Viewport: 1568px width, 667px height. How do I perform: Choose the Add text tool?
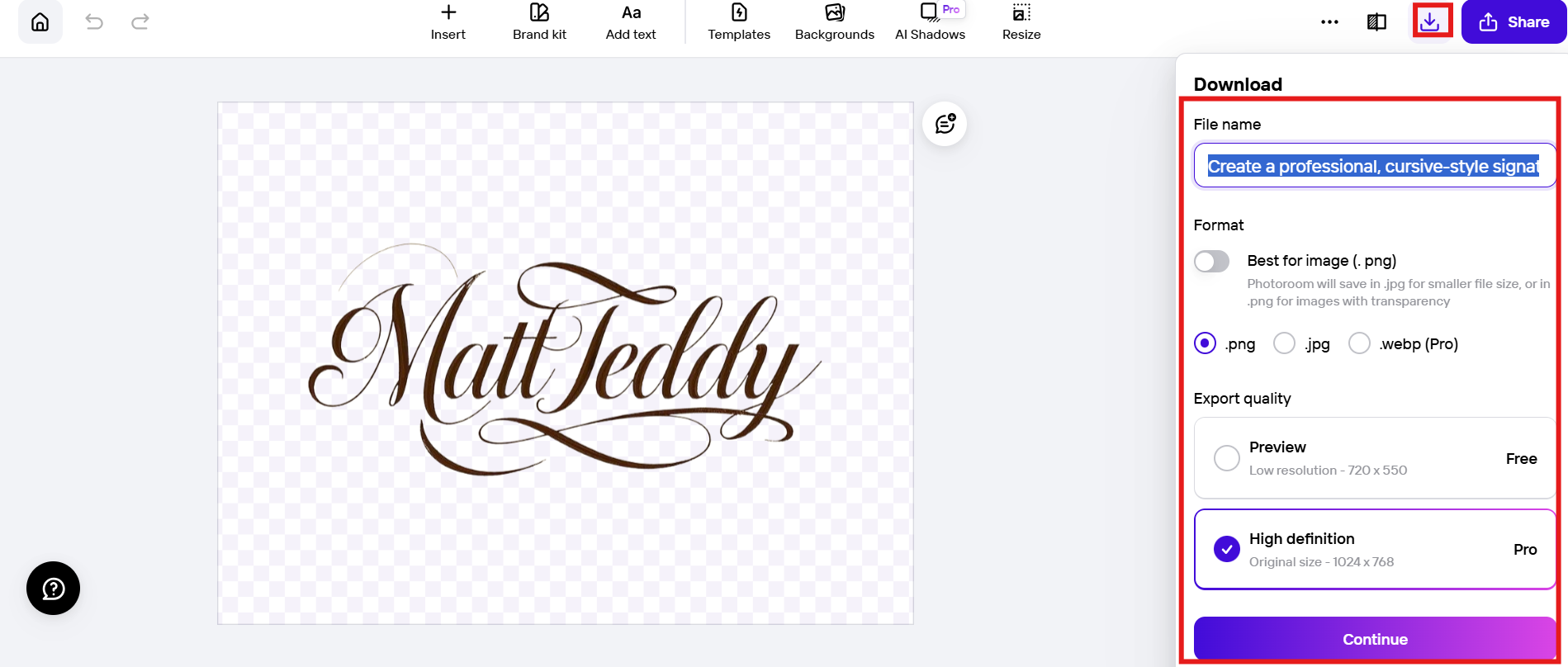(x=631, y=22)
